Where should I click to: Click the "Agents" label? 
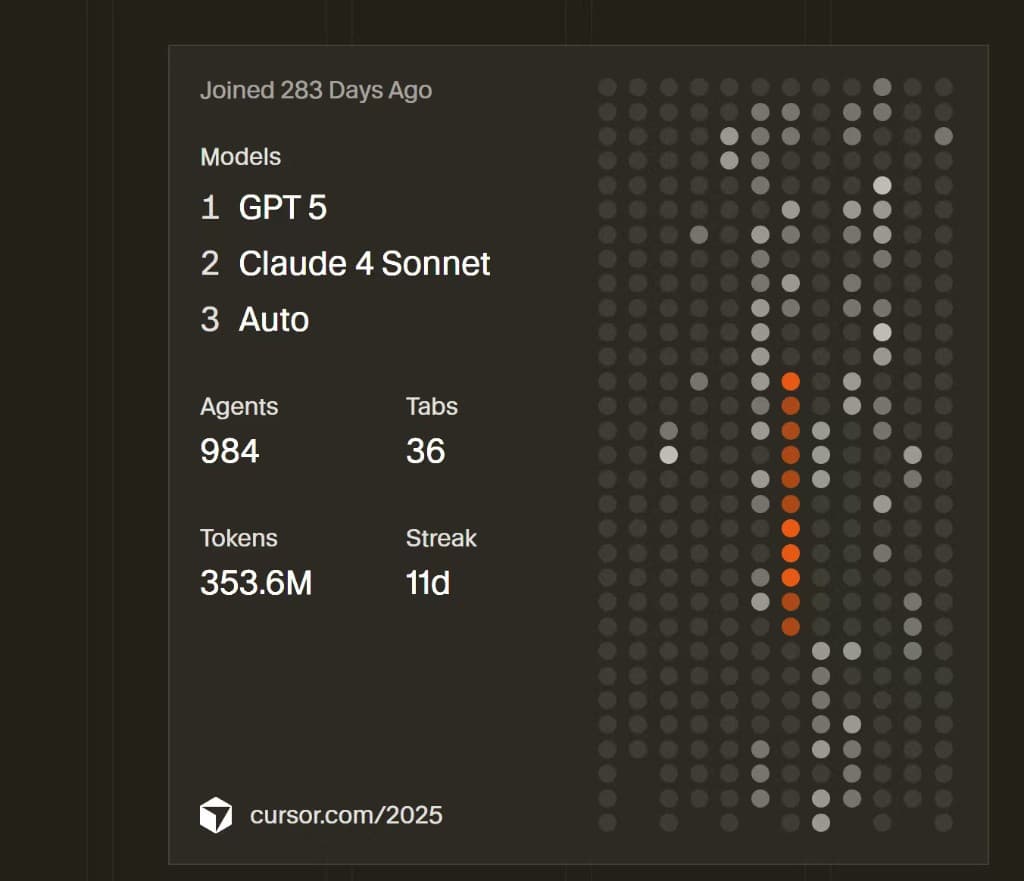click(x=239, y=407)
